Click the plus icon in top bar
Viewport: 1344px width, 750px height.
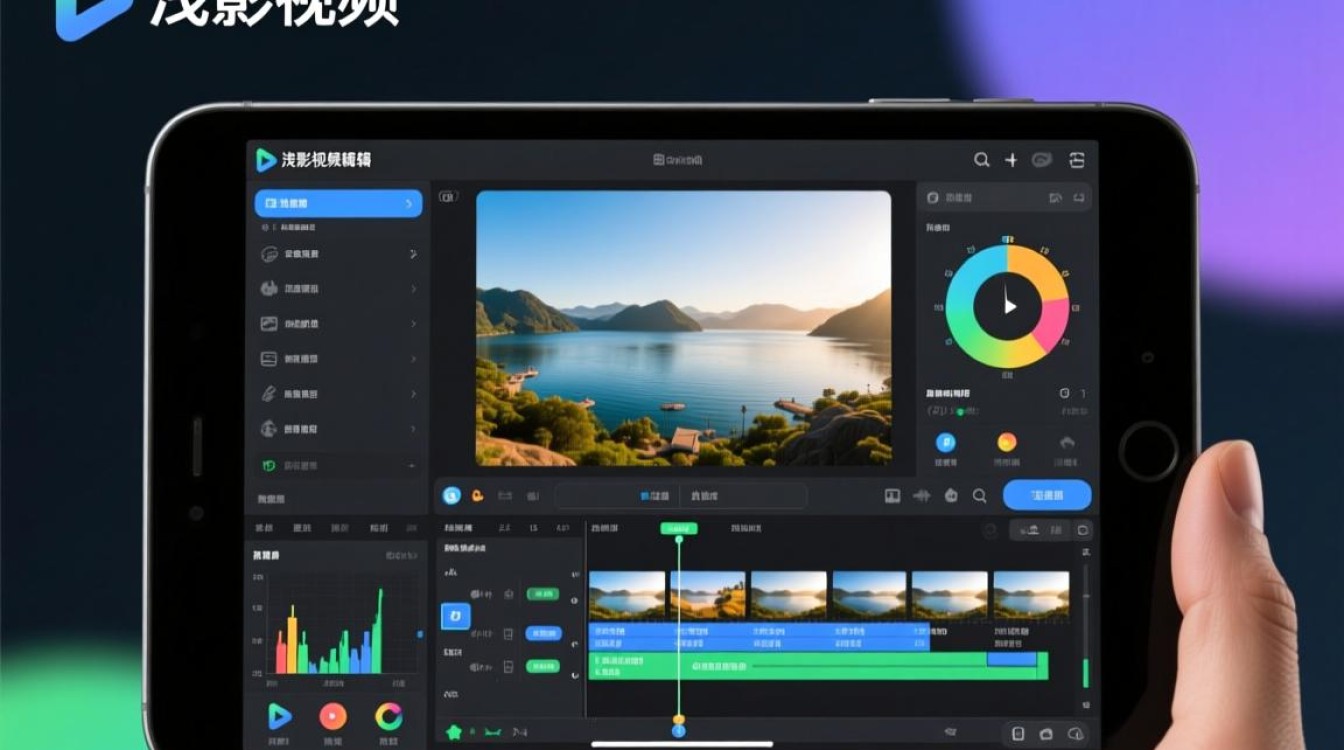pos(1011,160)
